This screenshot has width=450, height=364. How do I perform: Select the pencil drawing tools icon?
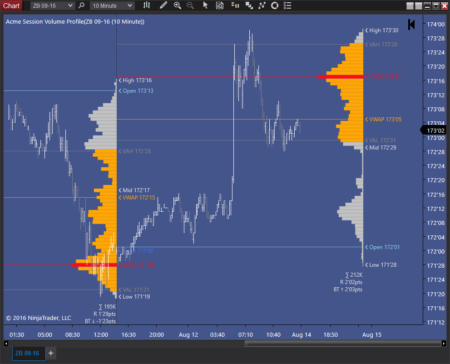[x=163, y=5]
